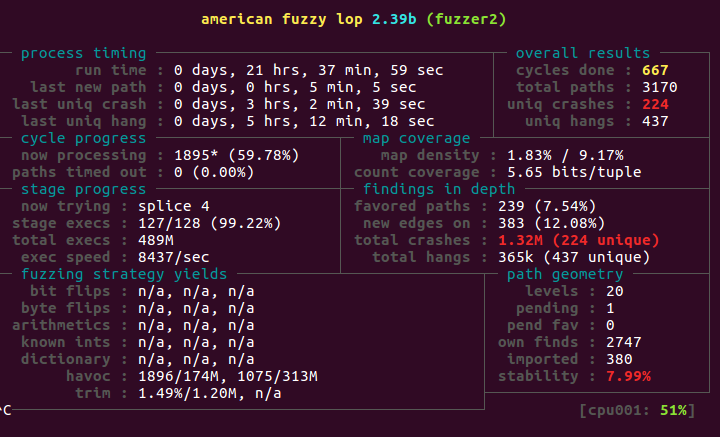Click the 'map coverage' section heading
720x437 pixels.
[416, 138]
